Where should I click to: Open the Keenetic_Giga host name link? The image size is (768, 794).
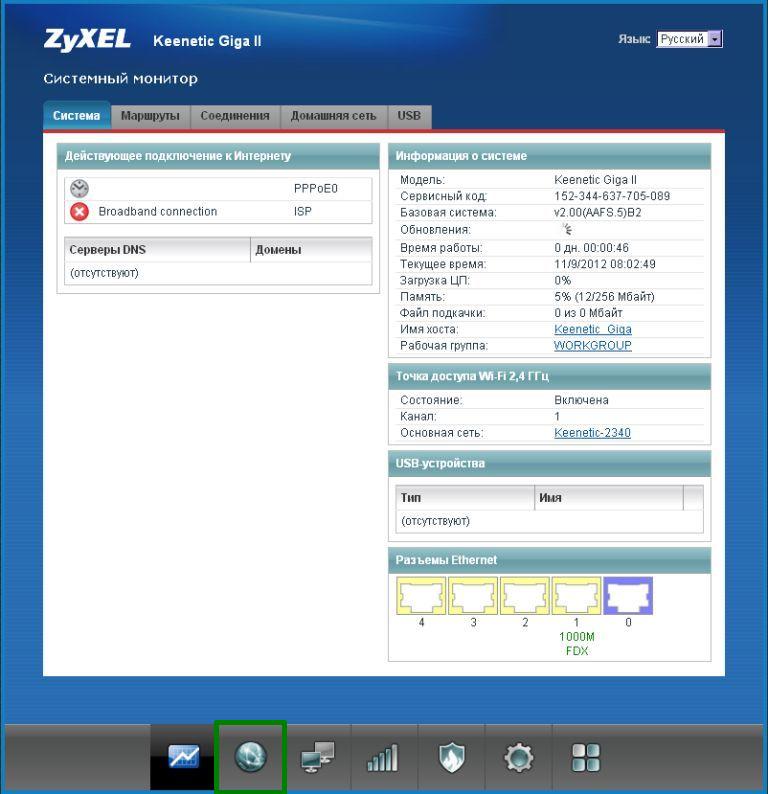coord(592,329)
